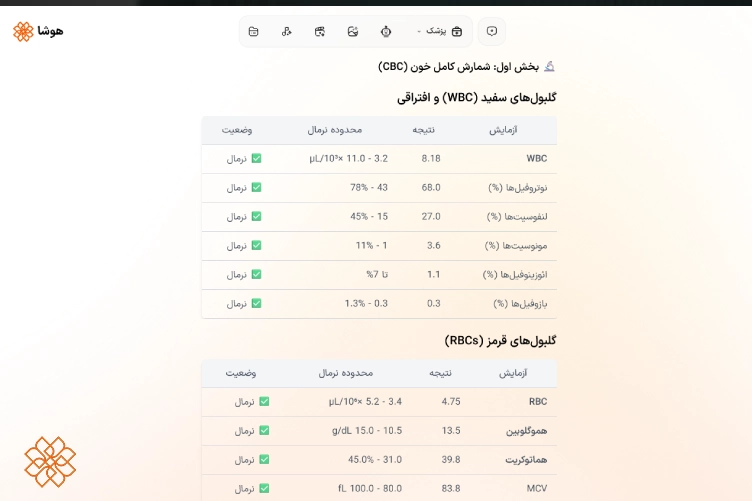752x501 pixels.
Task: Click the گلبول‌های قرمز (RBCs) heading
Action: [x=500, y=341]
